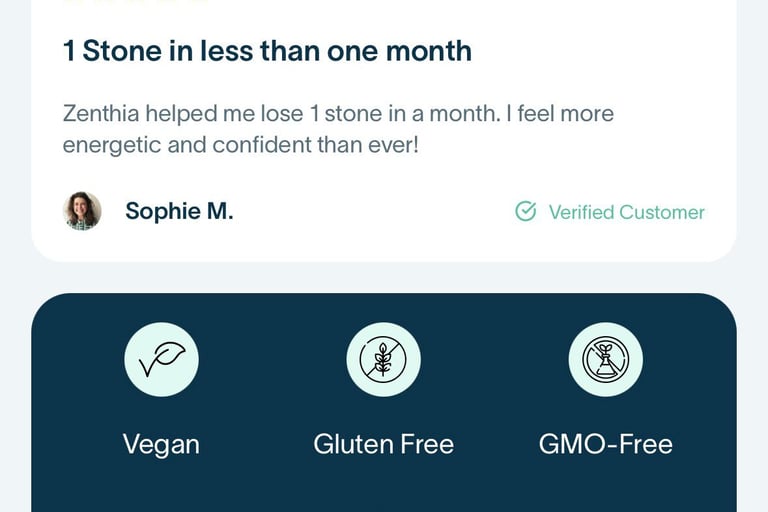Click the word "Stone" in the headline
This screenshot has width=768, height=512.
point(122,51)
